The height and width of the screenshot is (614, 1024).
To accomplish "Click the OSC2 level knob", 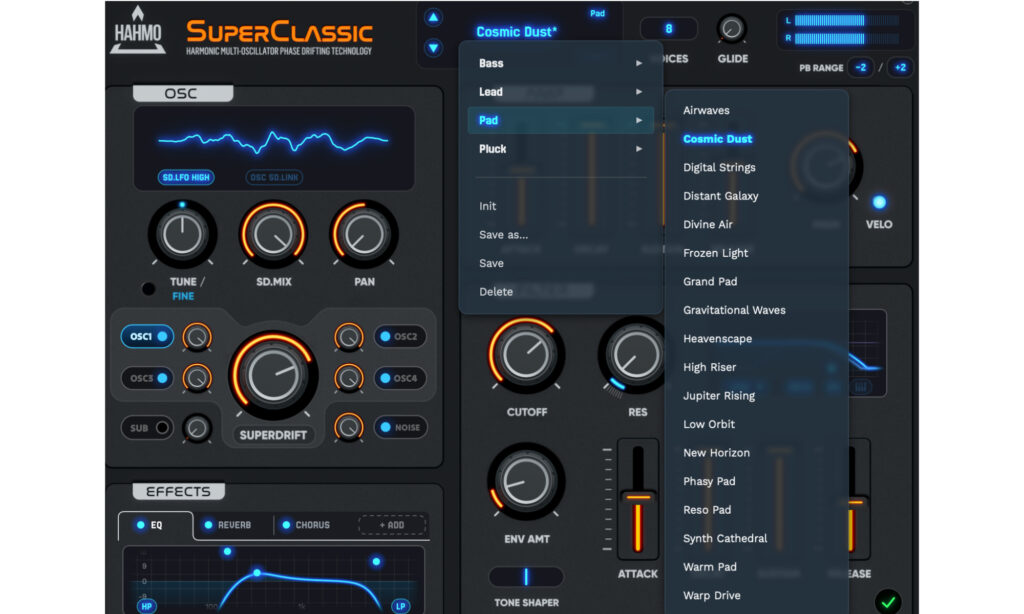I will click(x=349, y=337).
